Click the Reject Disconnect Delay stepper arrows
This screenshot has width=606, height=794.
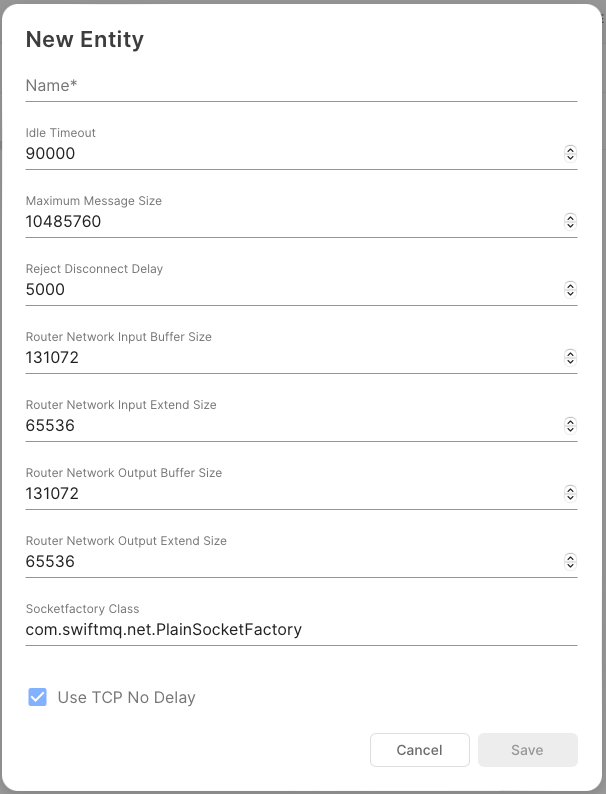[570, 290]
